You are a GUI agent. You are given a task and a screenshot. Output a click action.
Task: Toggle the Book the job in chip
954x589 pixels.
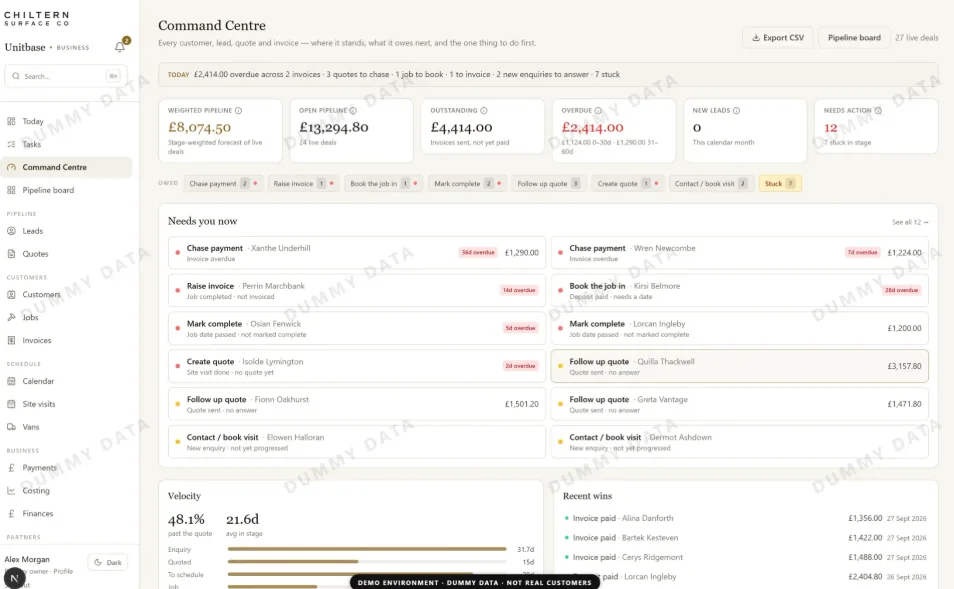point(383,183)
